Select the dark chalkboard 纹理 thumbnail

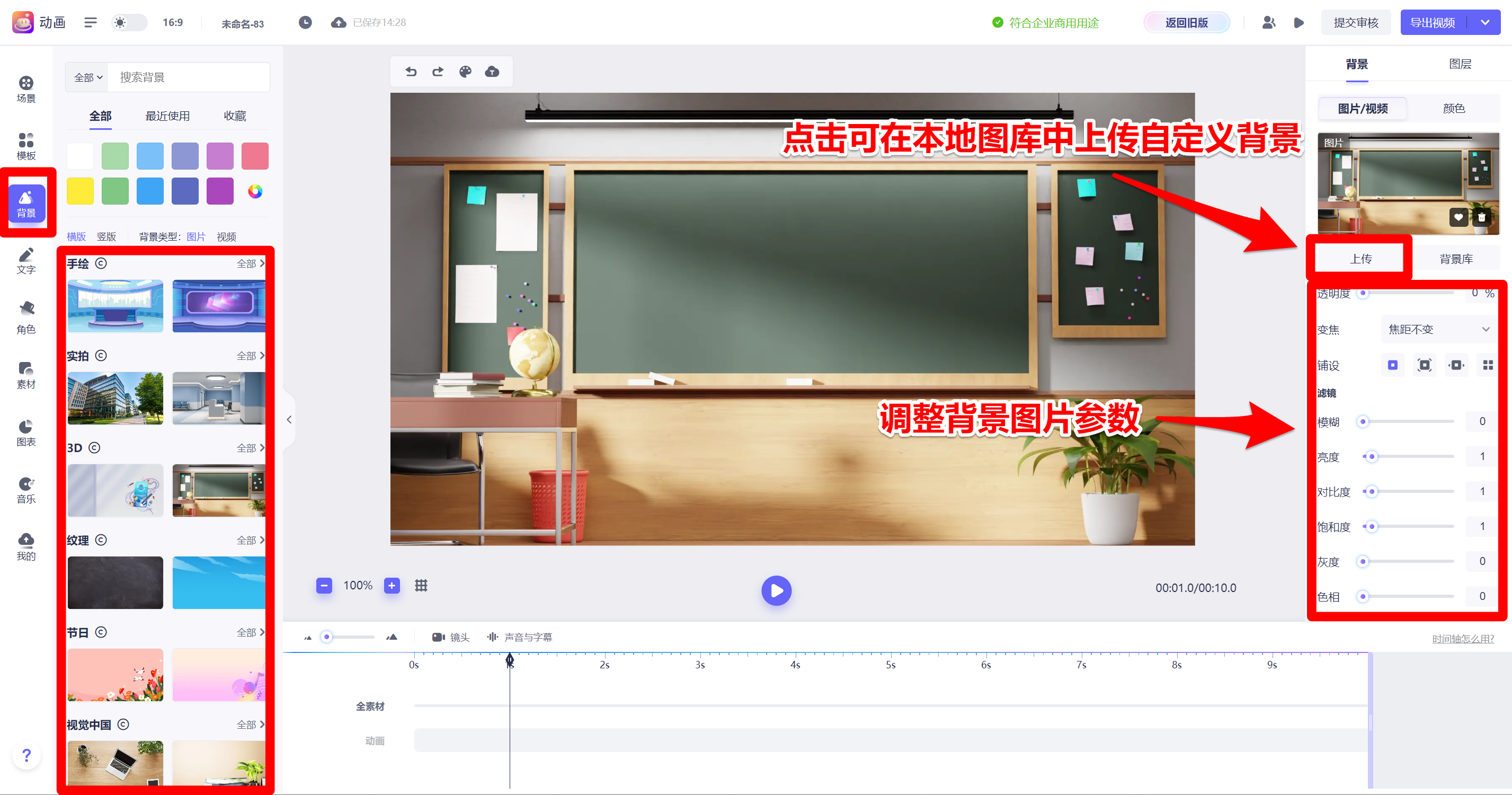(115, 582)
